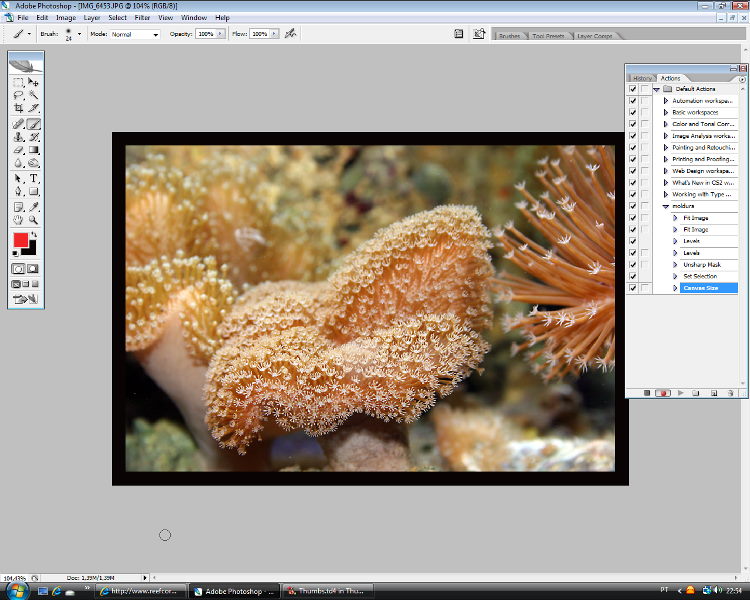Image resolution: width=750 pixels, height=600 pixels.
Task: Expand the Automation workspaces action
Action: pyautogui.click(x=667, y=101)
